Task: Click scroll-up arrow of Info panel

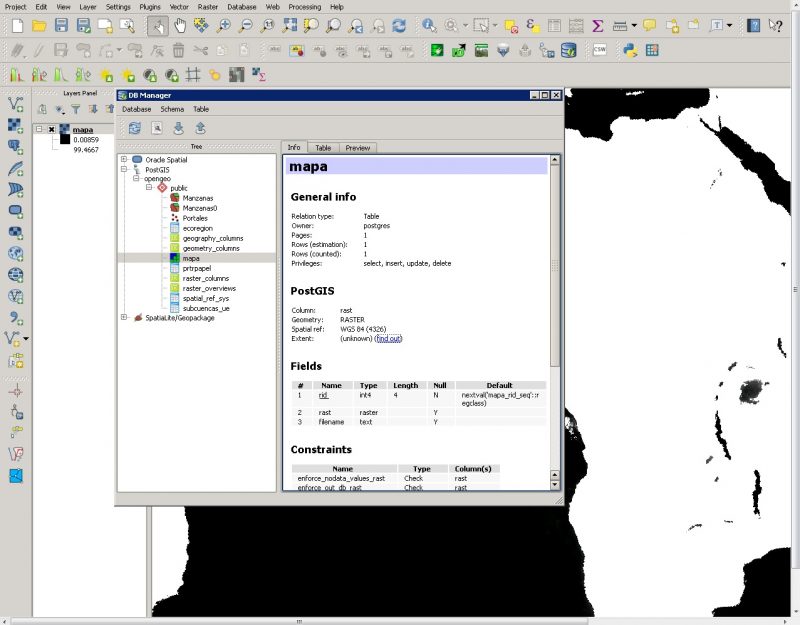Action: click(555, 160)
